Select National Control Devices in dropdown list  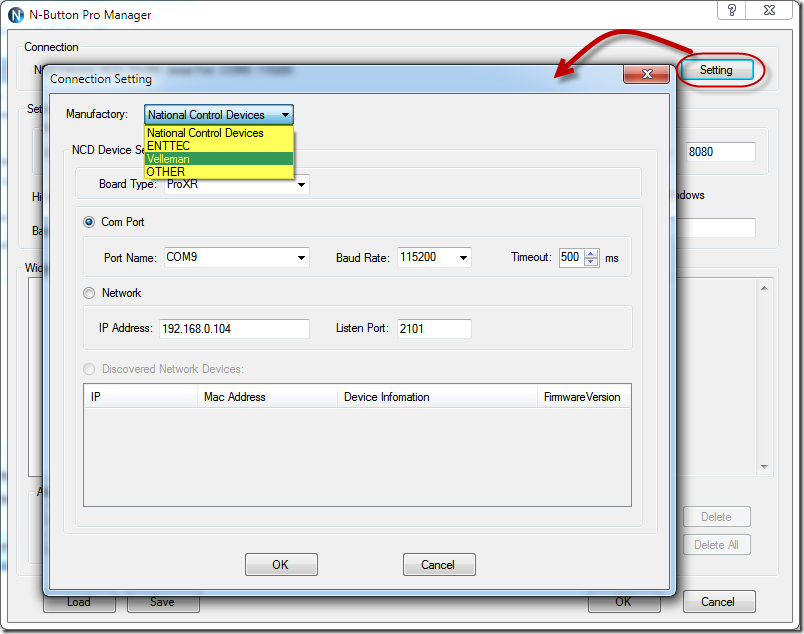pos(219,133)
